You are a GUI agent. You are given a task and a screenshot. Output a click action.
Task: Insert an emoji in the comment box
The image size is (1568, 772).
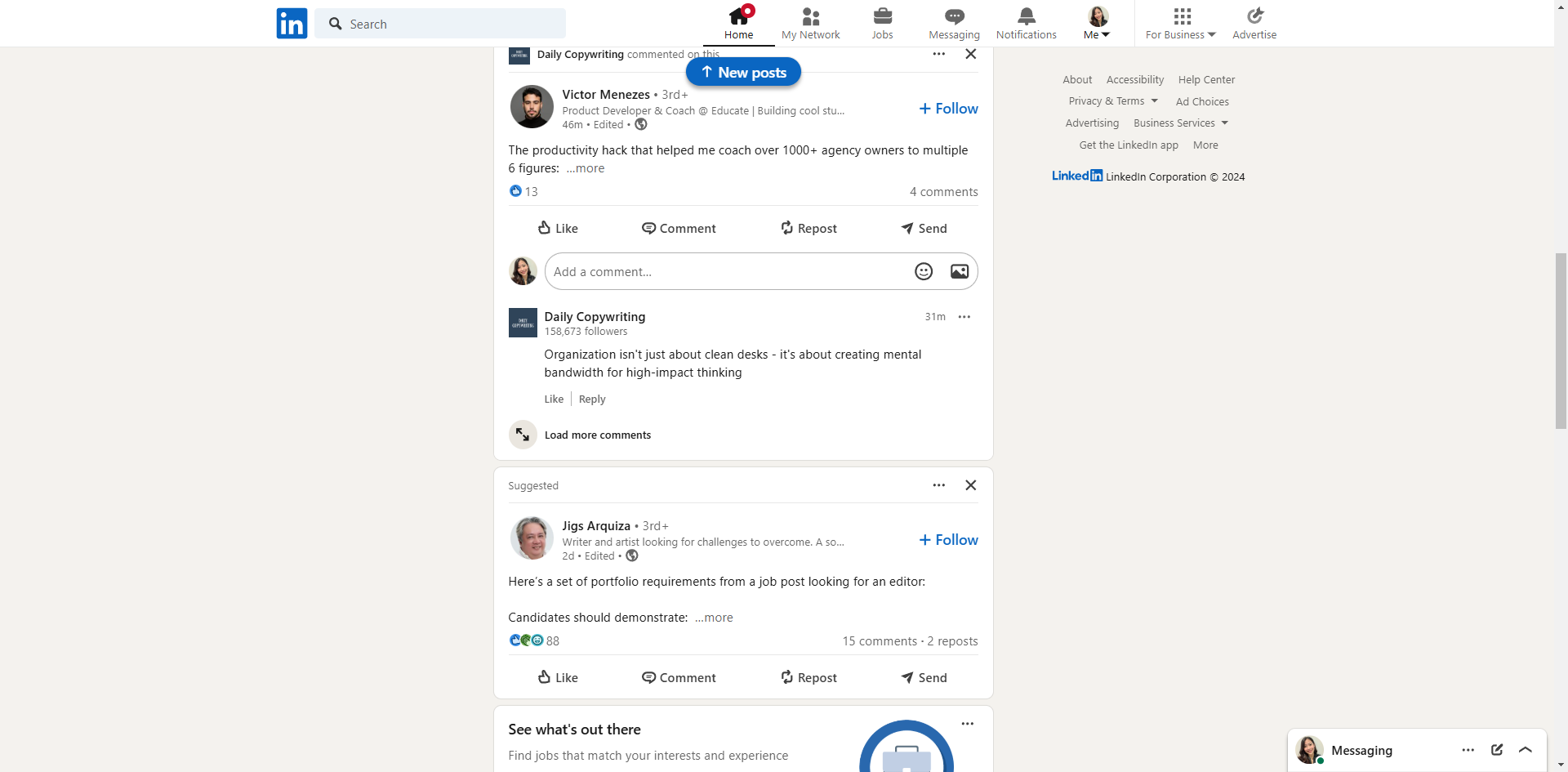[x=923, y=272]
